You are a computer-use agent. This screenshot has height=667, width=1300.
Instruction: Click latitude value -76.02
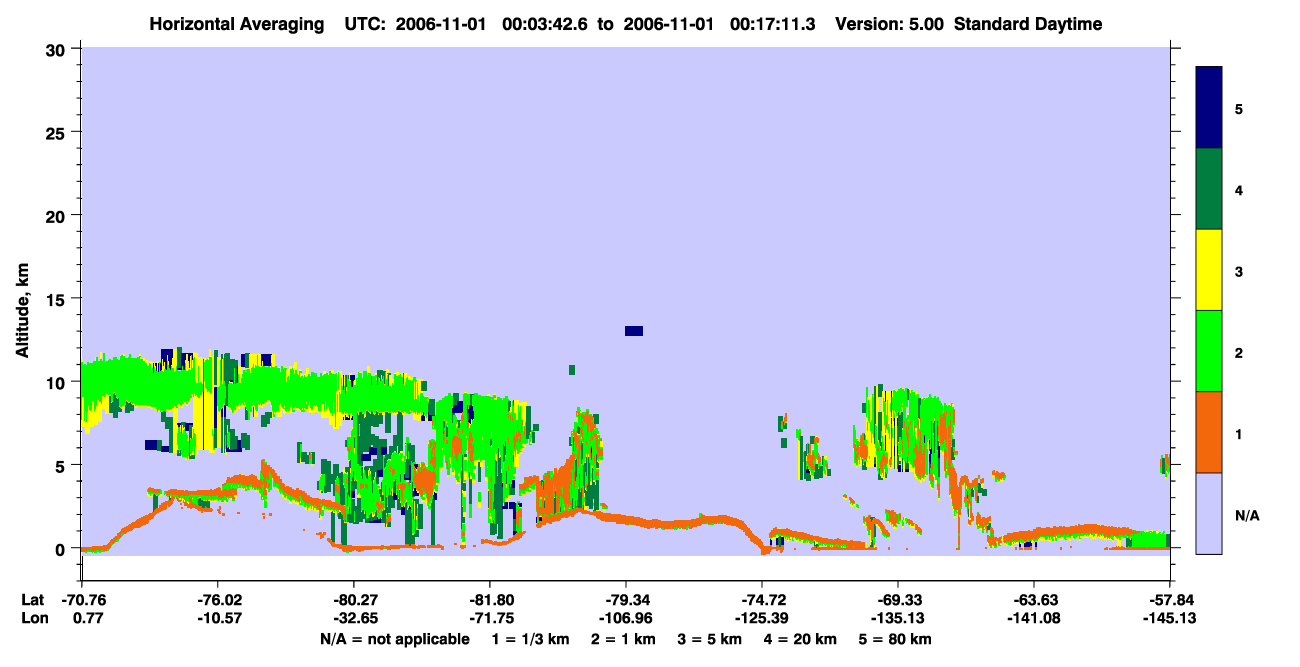point(217,600)
